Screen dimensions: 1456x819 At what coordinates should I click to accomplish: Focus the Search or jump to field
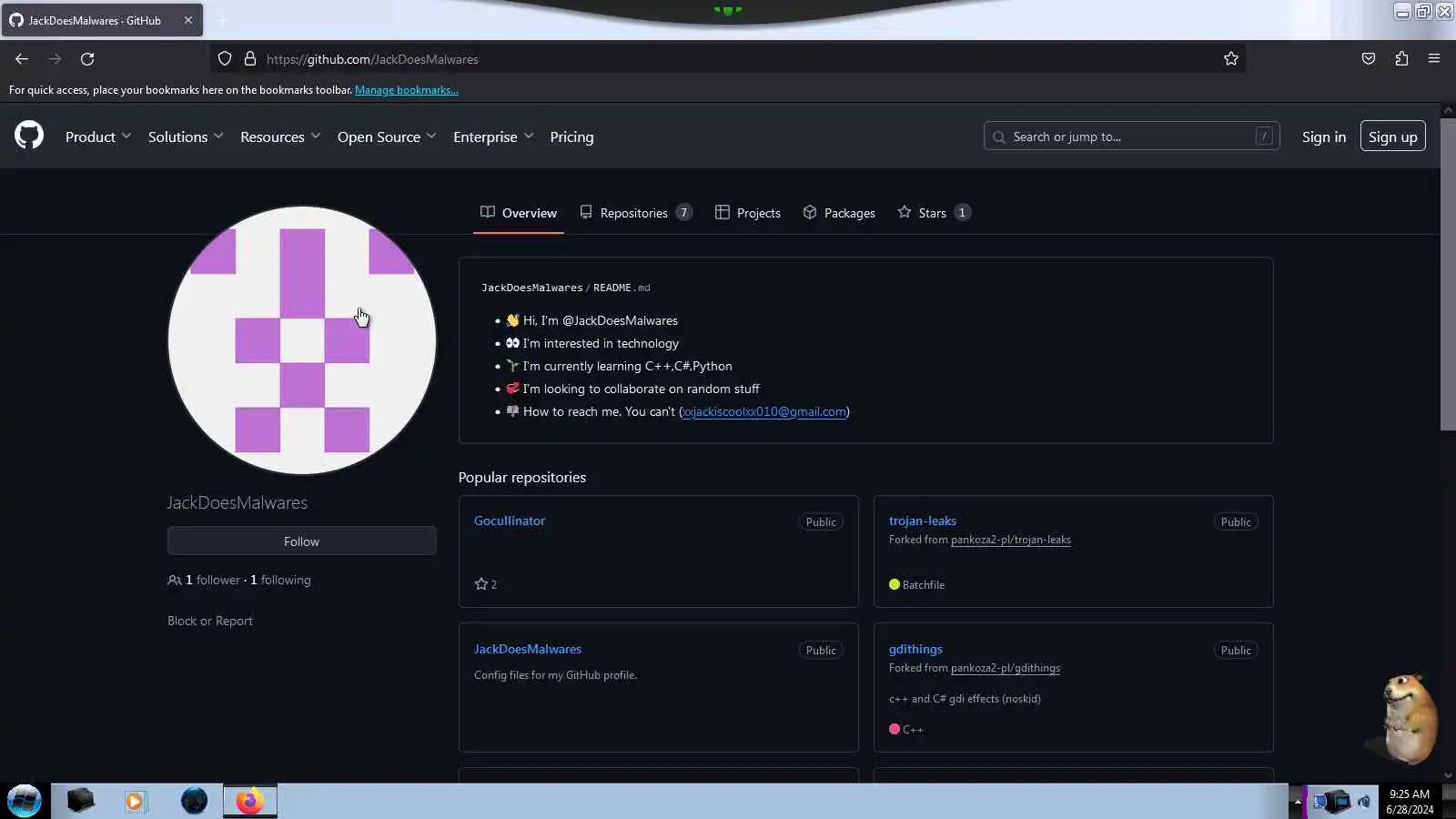coord(1132,136)
